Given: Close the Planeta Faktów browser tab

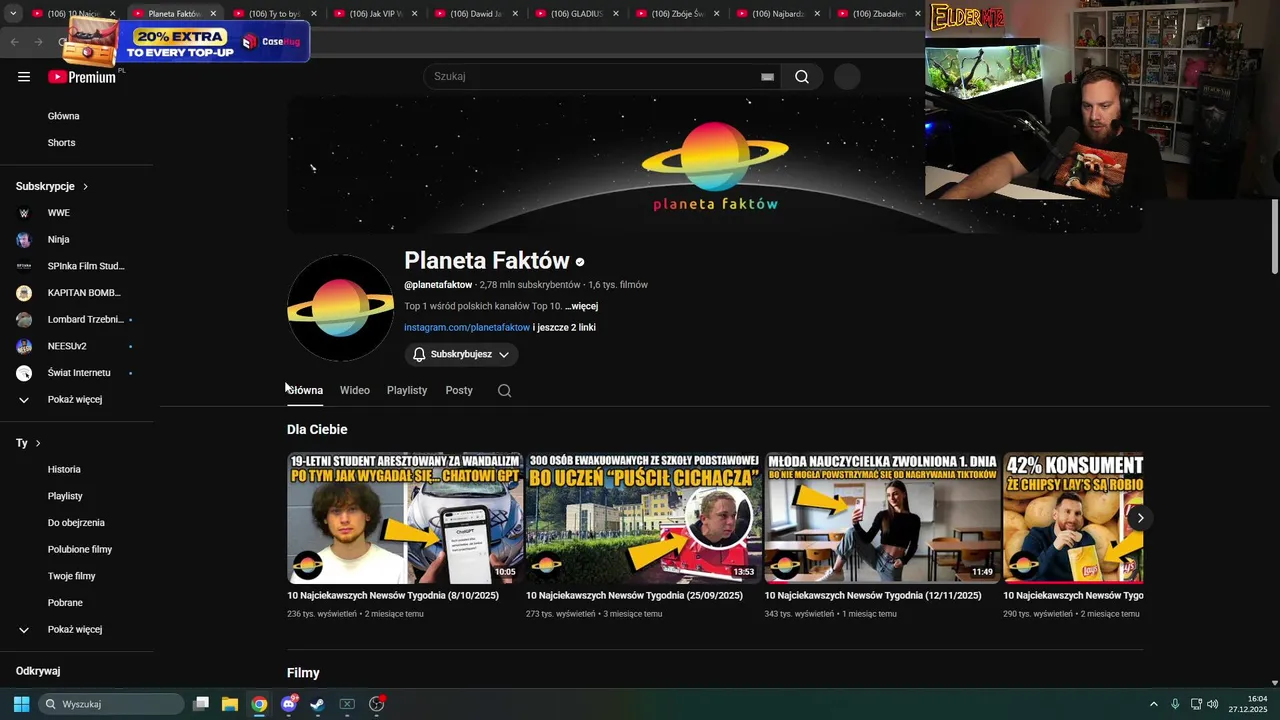Looking at the screenshot, I should click(x=213, y=14).
